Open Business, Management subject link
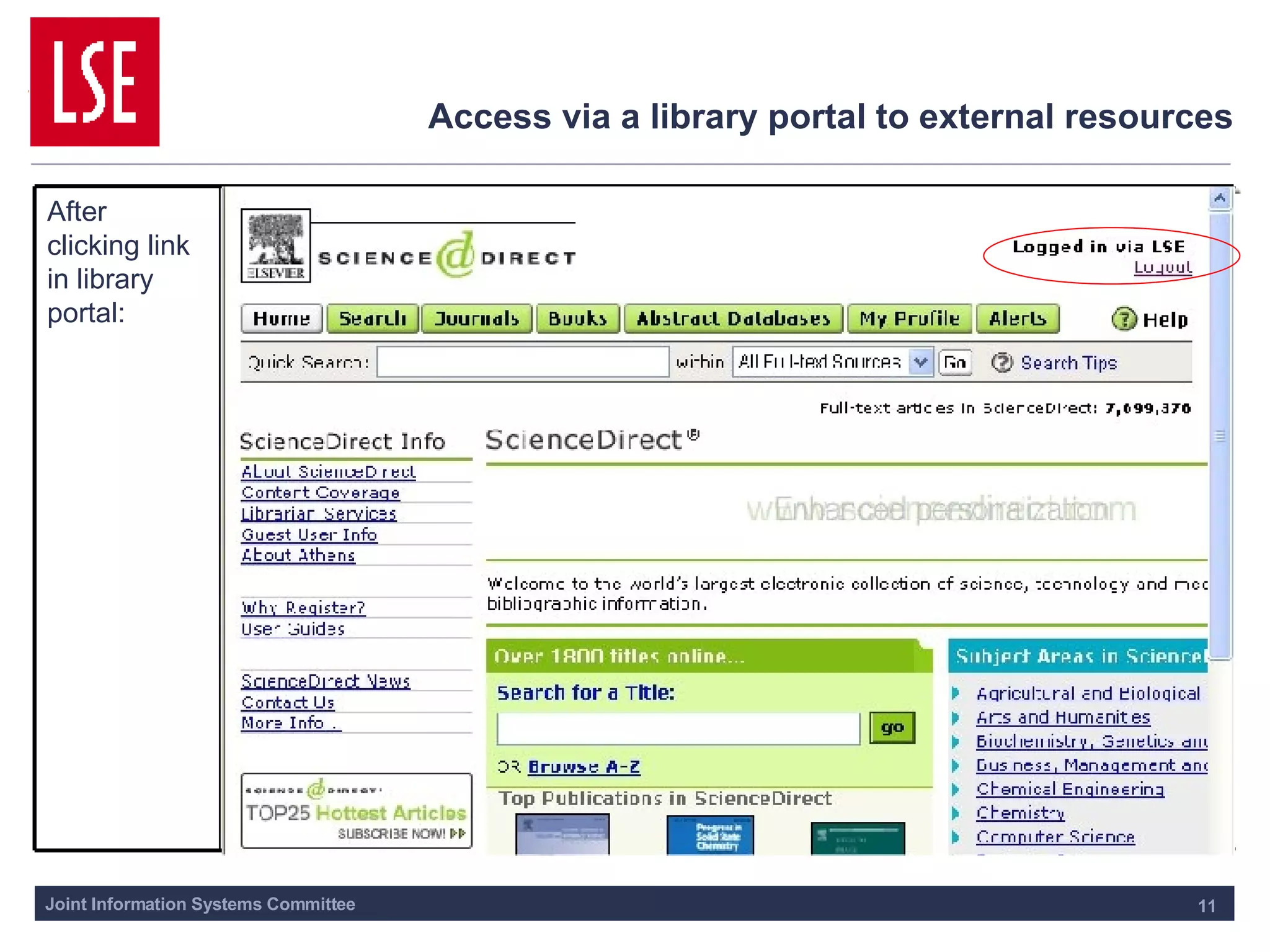This screenshot has height=952, width=1270. [x=1091, y=765]
